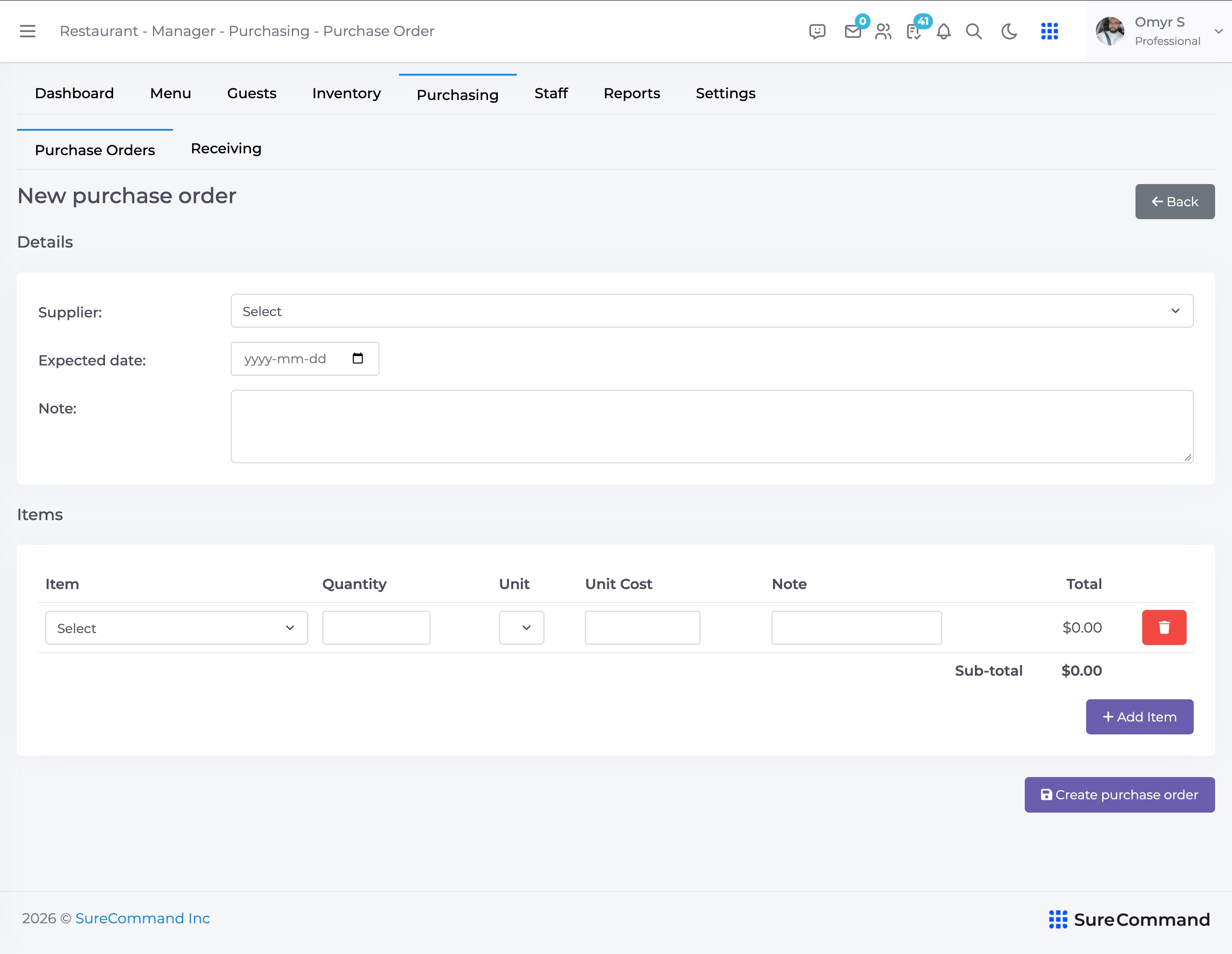Switch to the Inventory tab
1232x954 pixels.
(346, 93)
